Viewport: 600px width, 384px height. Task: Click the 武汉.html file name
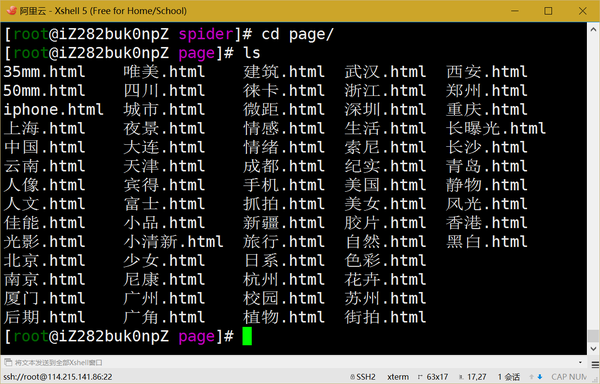point(385,72)
